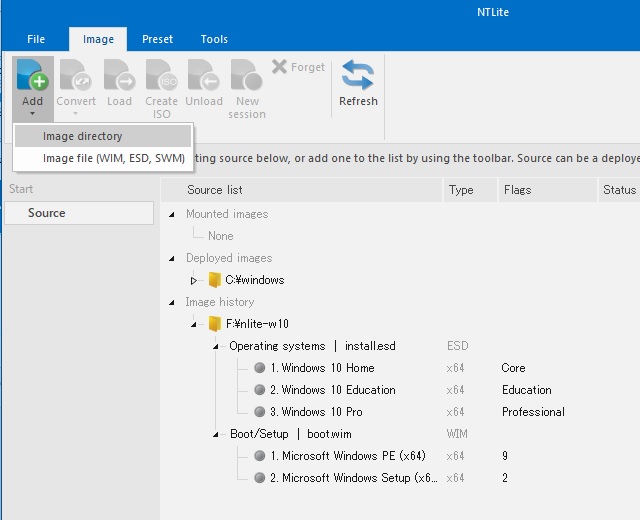The height and width of the screenshot is (520, 640).
Task: Switch to the Preset tab
Action: pos(158,39)
